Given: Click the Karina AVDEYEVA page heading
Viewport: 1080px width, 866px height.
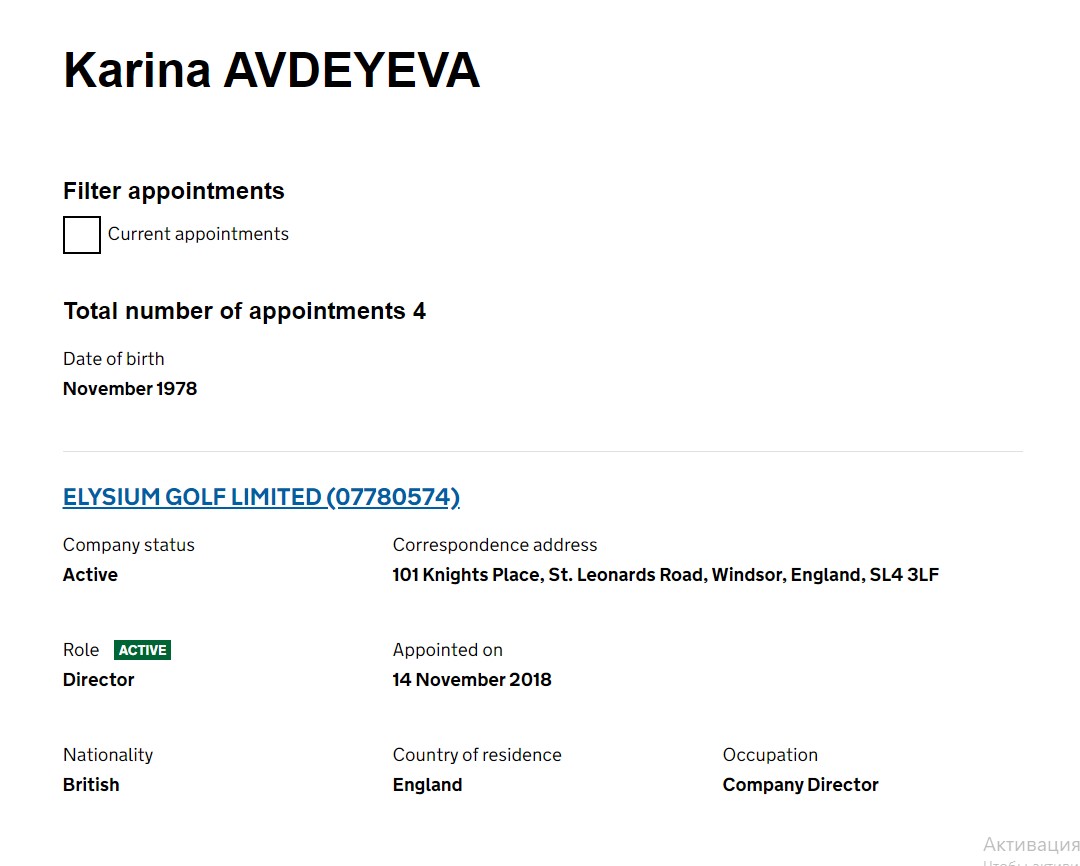Looking at the screenshot, I should [x=271, y=72].
